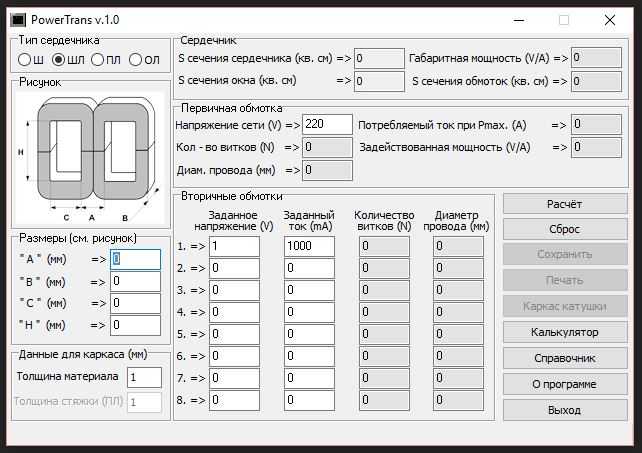This screenshot has height=453, width=642.
Task: Click the transformer core drawing
Action: coord(91,159)
